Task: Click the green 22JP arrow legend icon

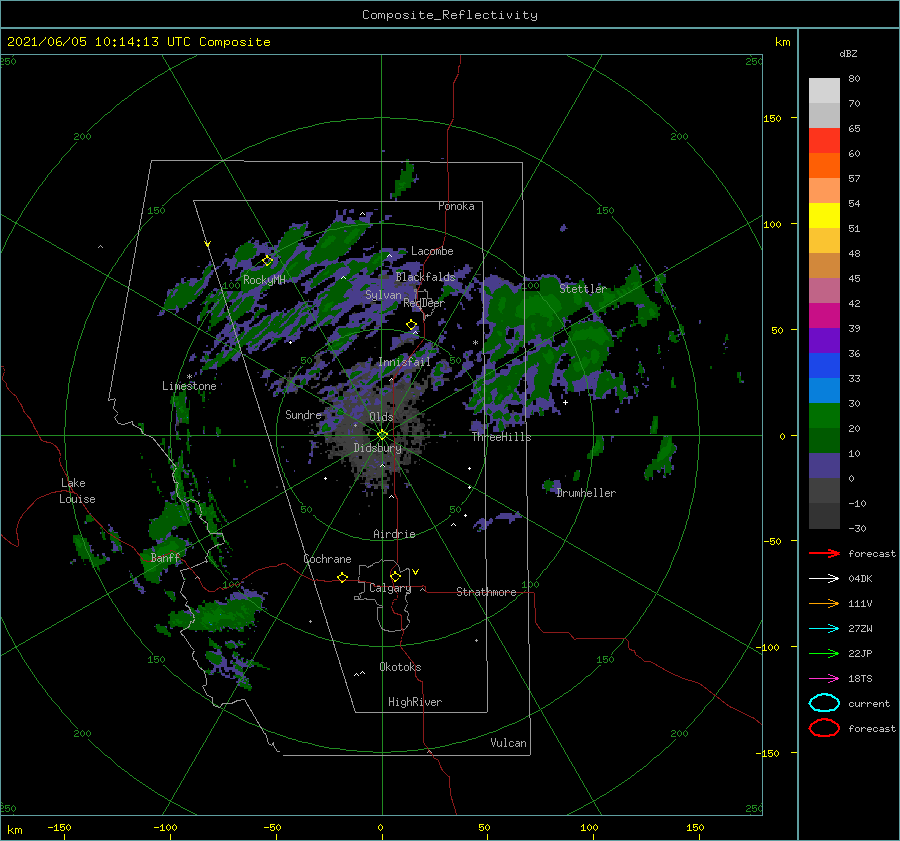Action: 824,653
